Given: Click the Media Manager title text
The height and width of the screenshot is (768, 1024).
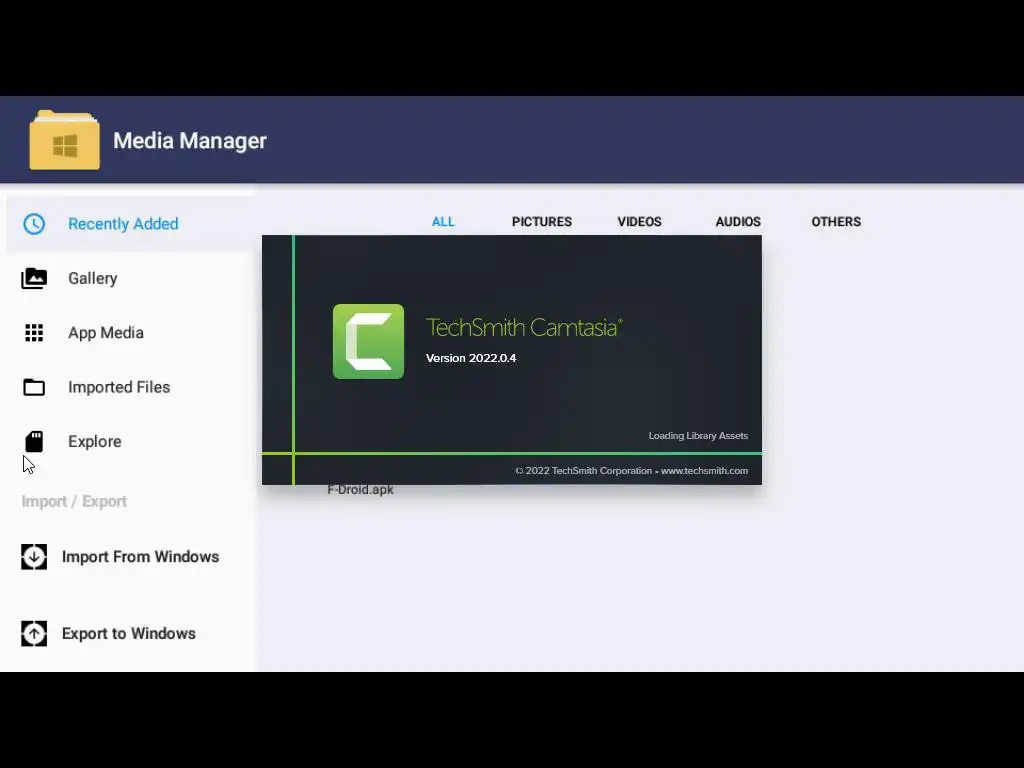Looking at the screenshot, I should pos(190,140).
